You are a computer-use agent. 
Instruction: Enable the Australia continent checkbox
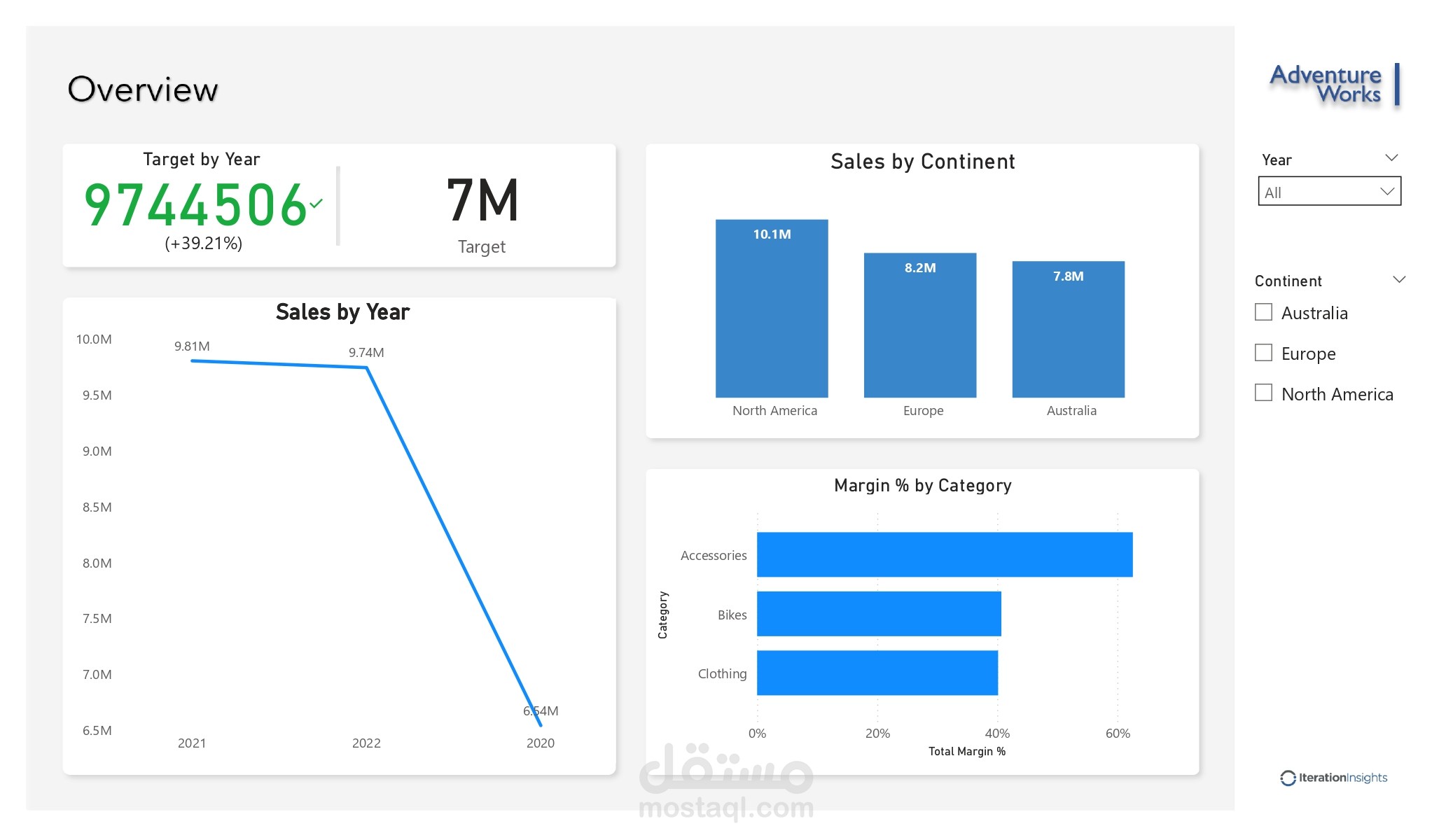pyautogui.click(x=1263, y=311)
